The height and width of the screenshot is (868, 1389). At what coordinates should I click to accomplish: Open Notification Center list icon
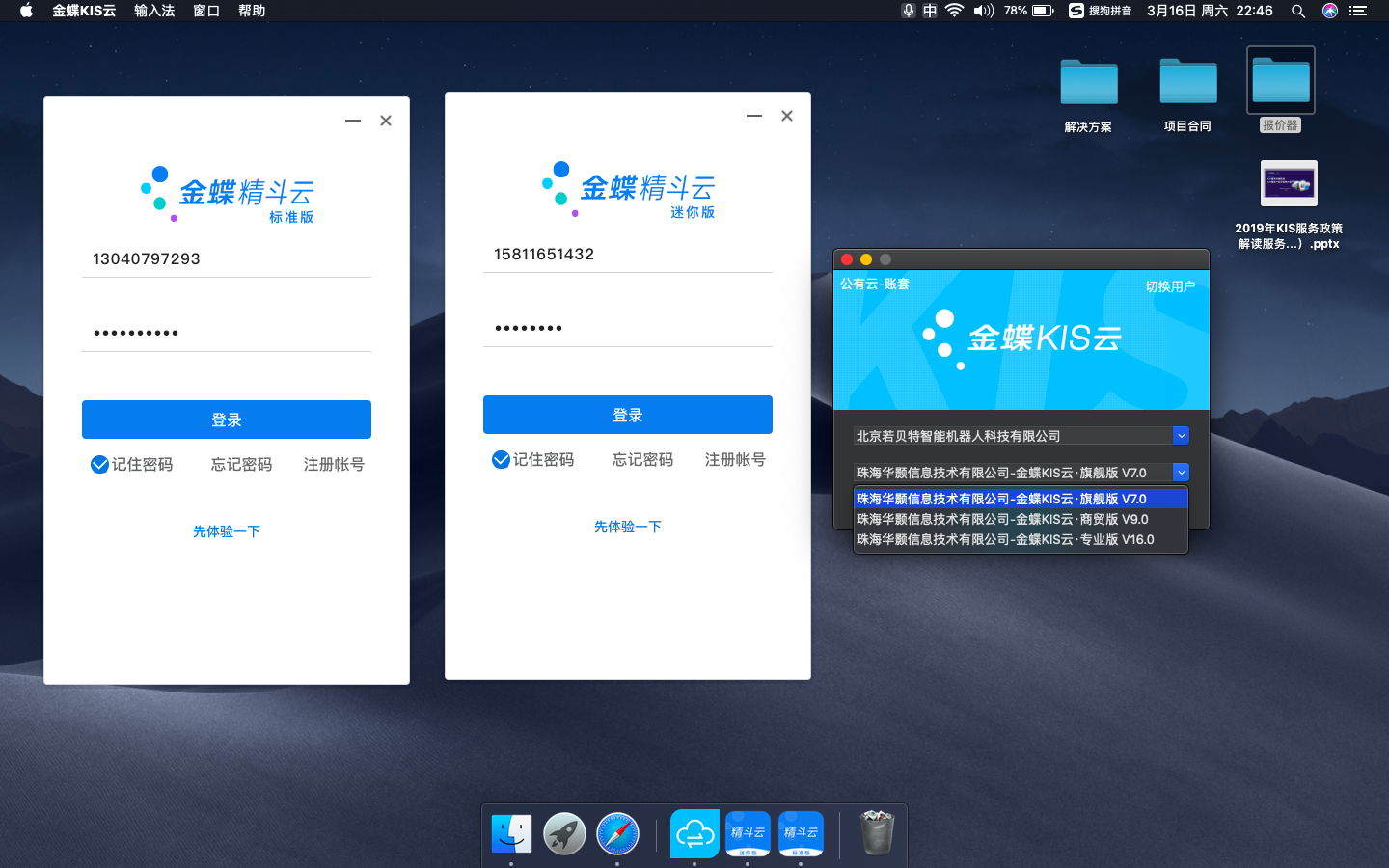pos(1358,11)
